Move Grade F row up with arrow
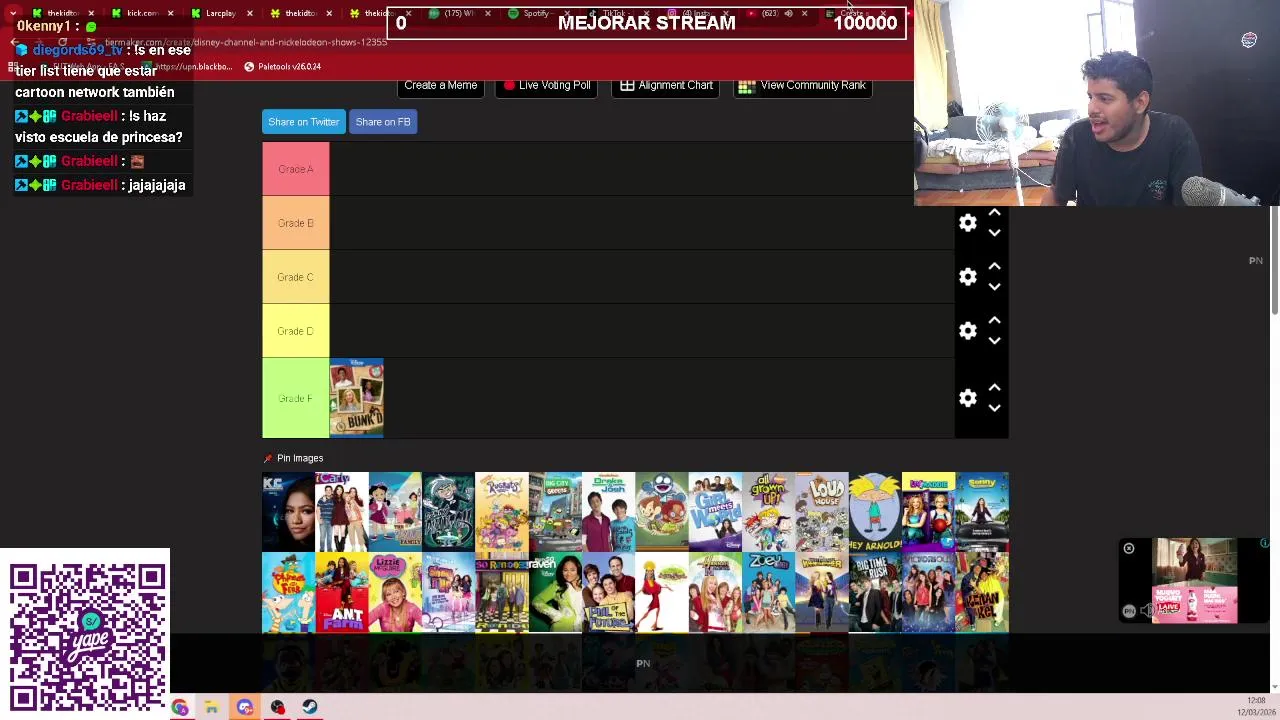Viewport: 1280px width, 720px height. [x=994, y=388]
